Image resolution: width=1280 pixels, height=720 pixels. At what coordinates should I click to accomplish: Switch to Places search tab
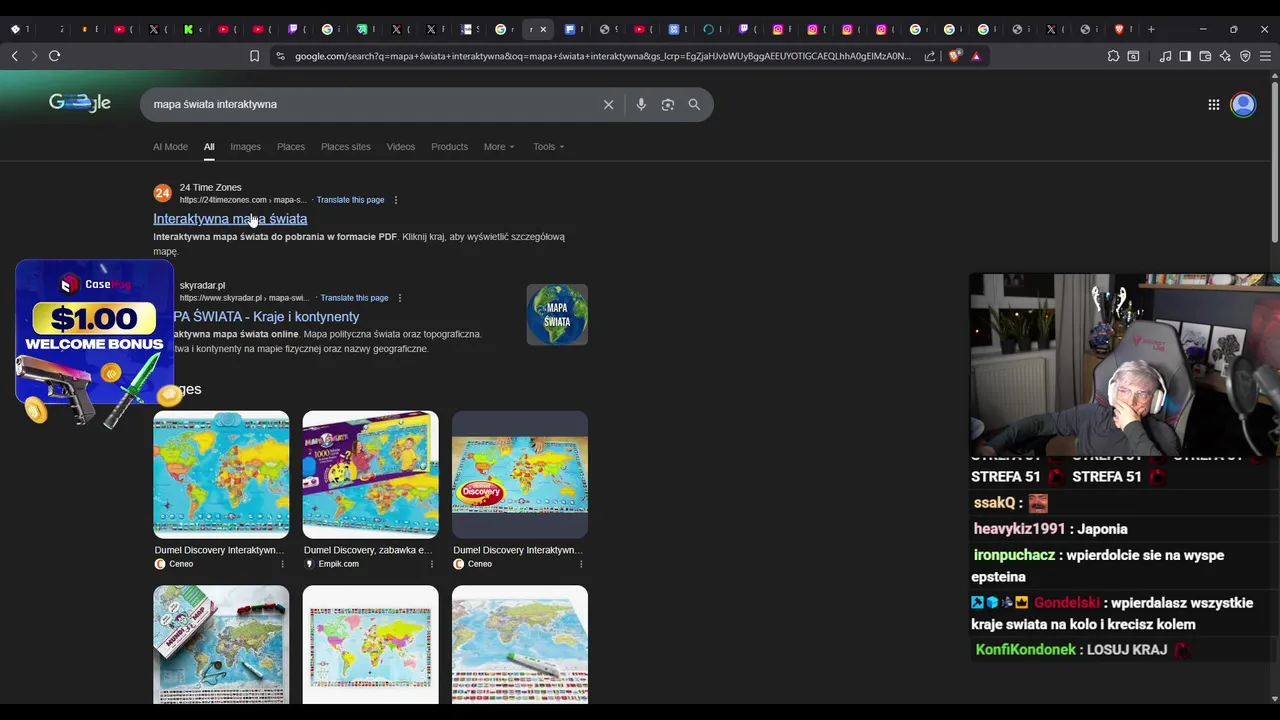point(291,147)
